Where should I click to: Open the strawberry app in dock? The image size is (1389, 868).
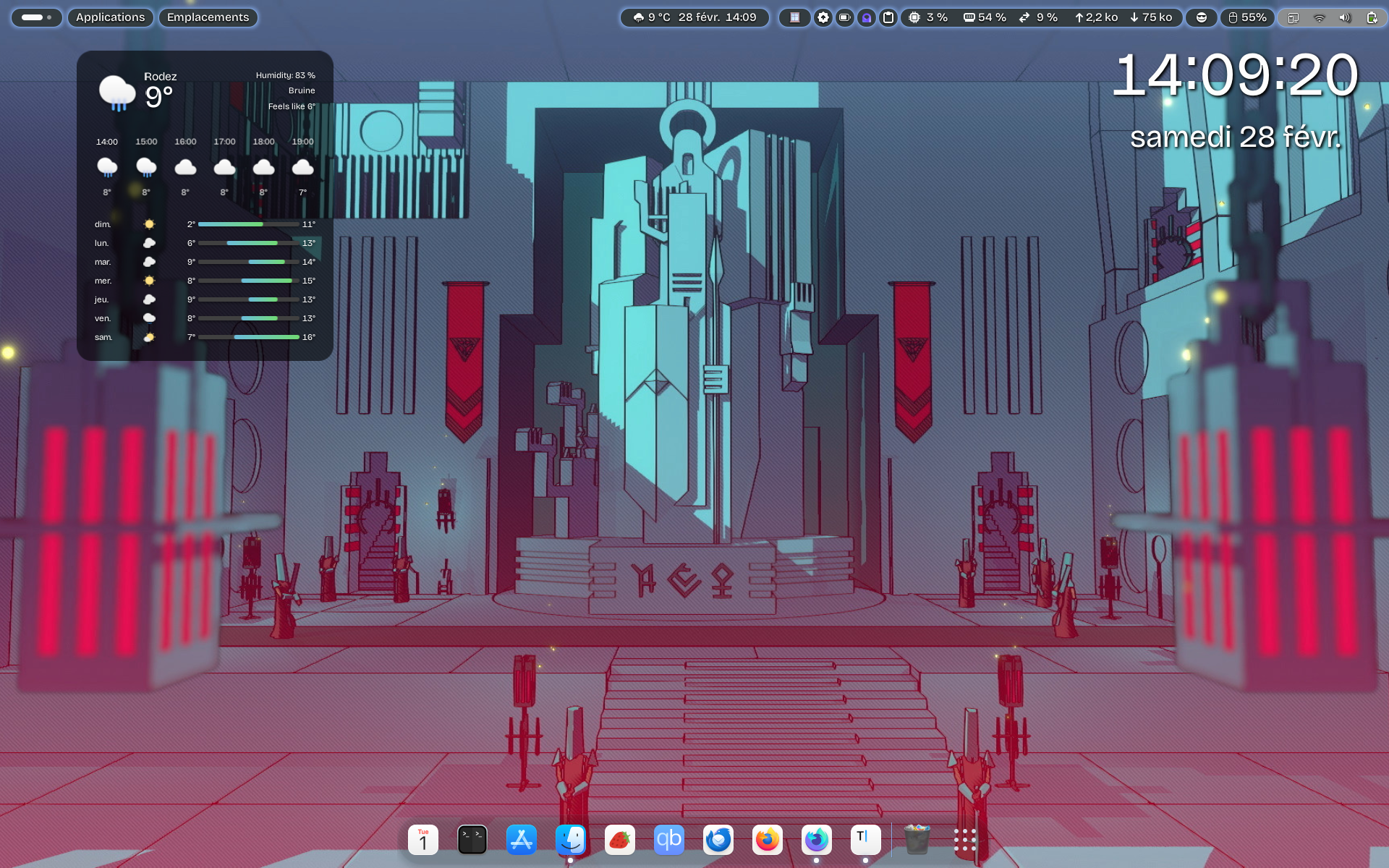(x=620, y=840)
